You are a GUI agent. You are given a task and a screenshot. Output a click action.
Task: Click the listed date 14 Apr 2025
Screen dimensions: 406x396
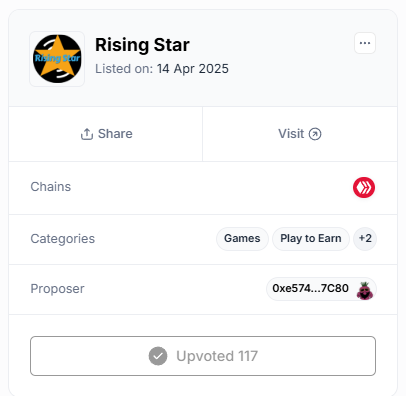pyautogui.click(x=193, y=69)
